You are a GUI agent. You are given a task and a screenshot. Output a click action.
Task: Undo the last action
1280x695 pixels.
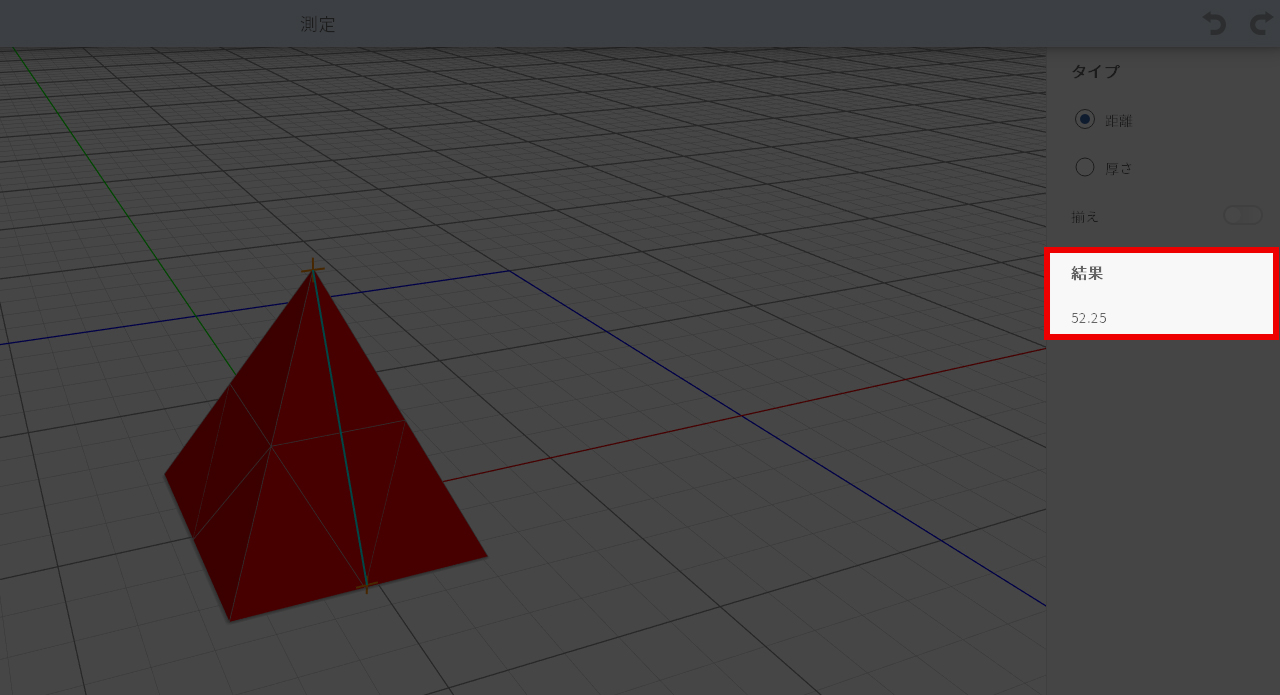coord(1214,24)
